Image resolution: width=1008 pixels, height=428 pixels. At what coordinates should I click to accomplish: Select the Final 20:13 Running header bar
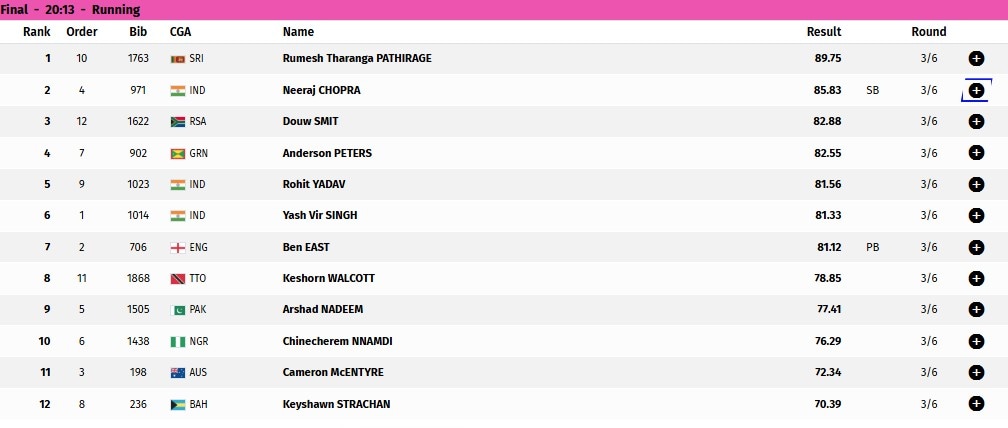pos(504,10)
